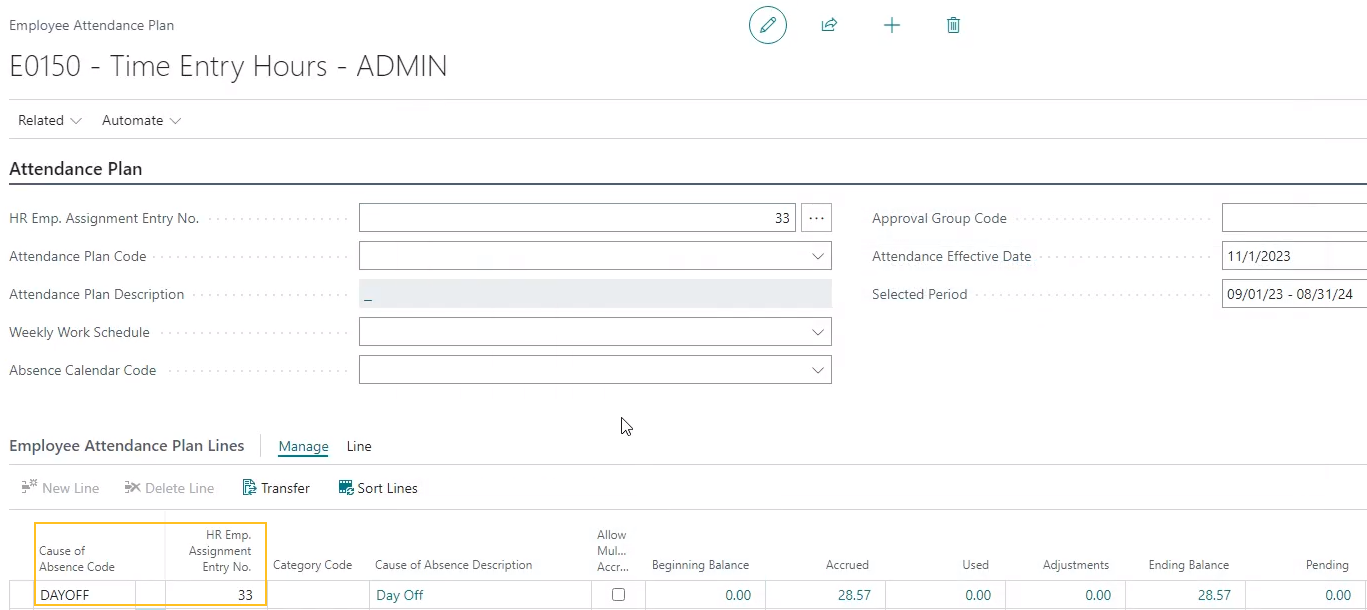This screenshot has height=610, width=1367.
Task: Click the Edit pencil icon
Action: pyautogui.click(x=767, y=25)
